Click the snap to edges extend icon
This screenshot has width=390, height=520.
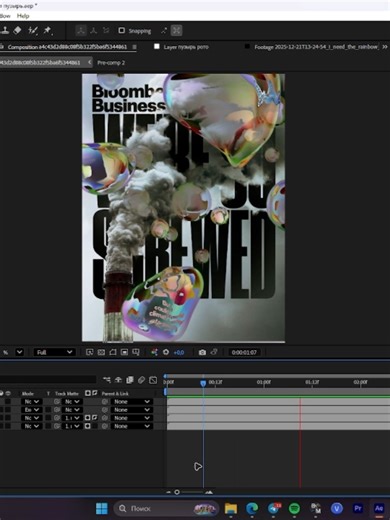(164, 31)
